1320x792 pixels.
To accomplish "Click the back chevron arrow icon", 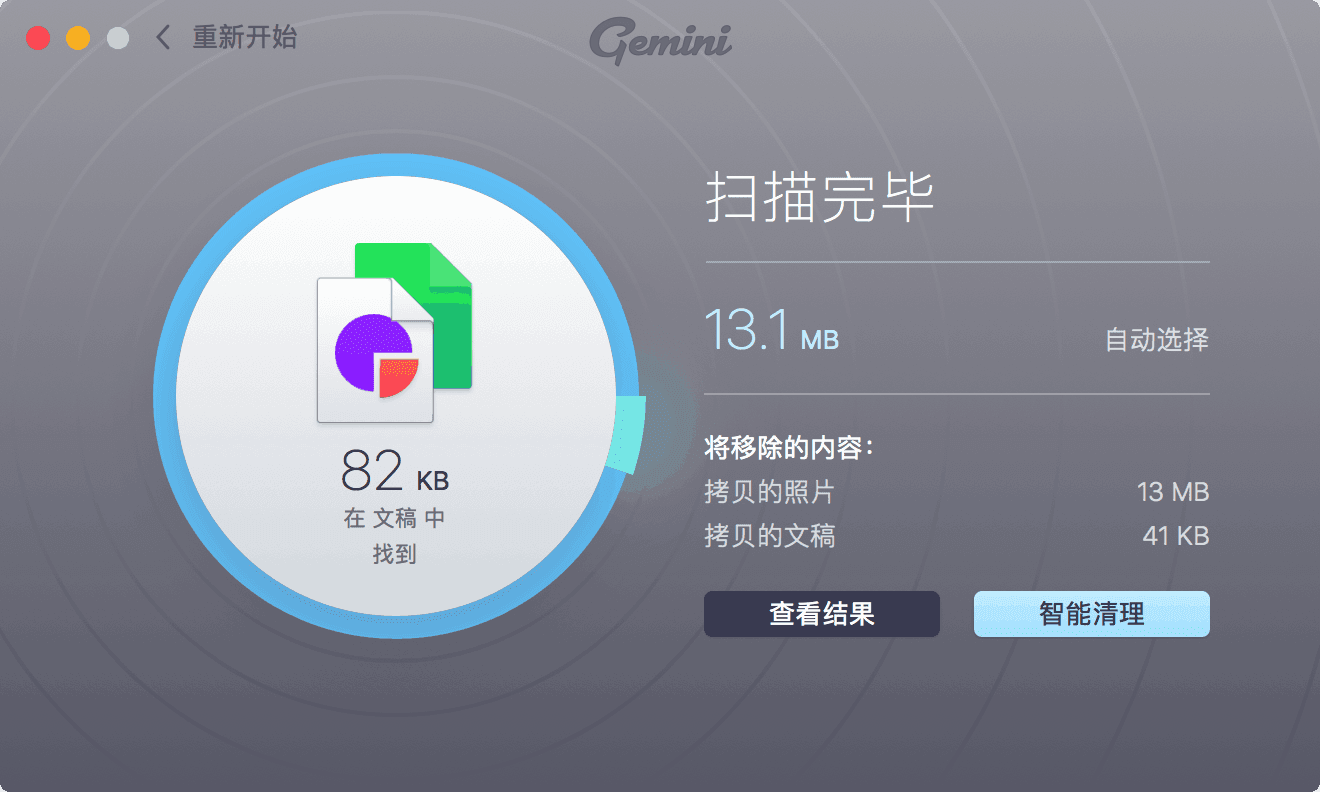I will 164,39.
